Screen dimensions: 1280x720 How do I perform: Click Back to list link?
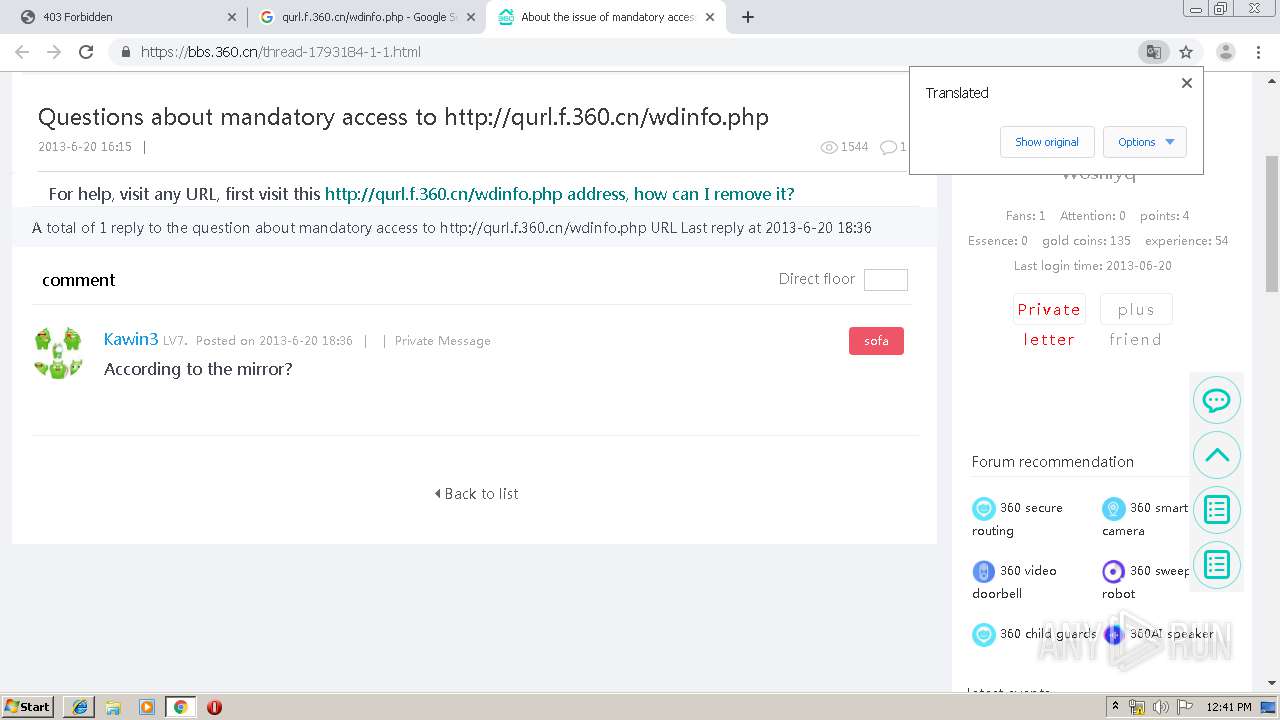click(x=477, y=494)
